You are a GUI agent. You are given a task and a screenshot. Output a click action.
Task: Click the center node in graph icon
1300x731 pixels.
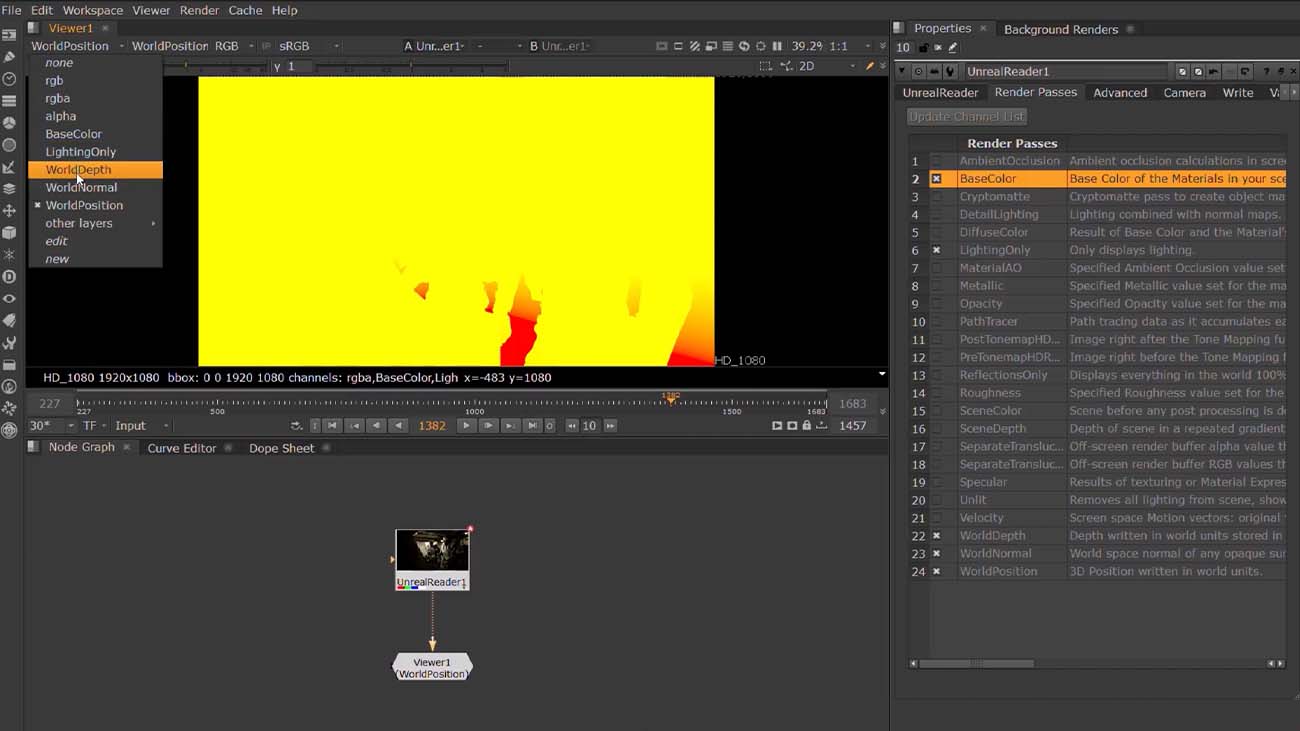point(918,72)
